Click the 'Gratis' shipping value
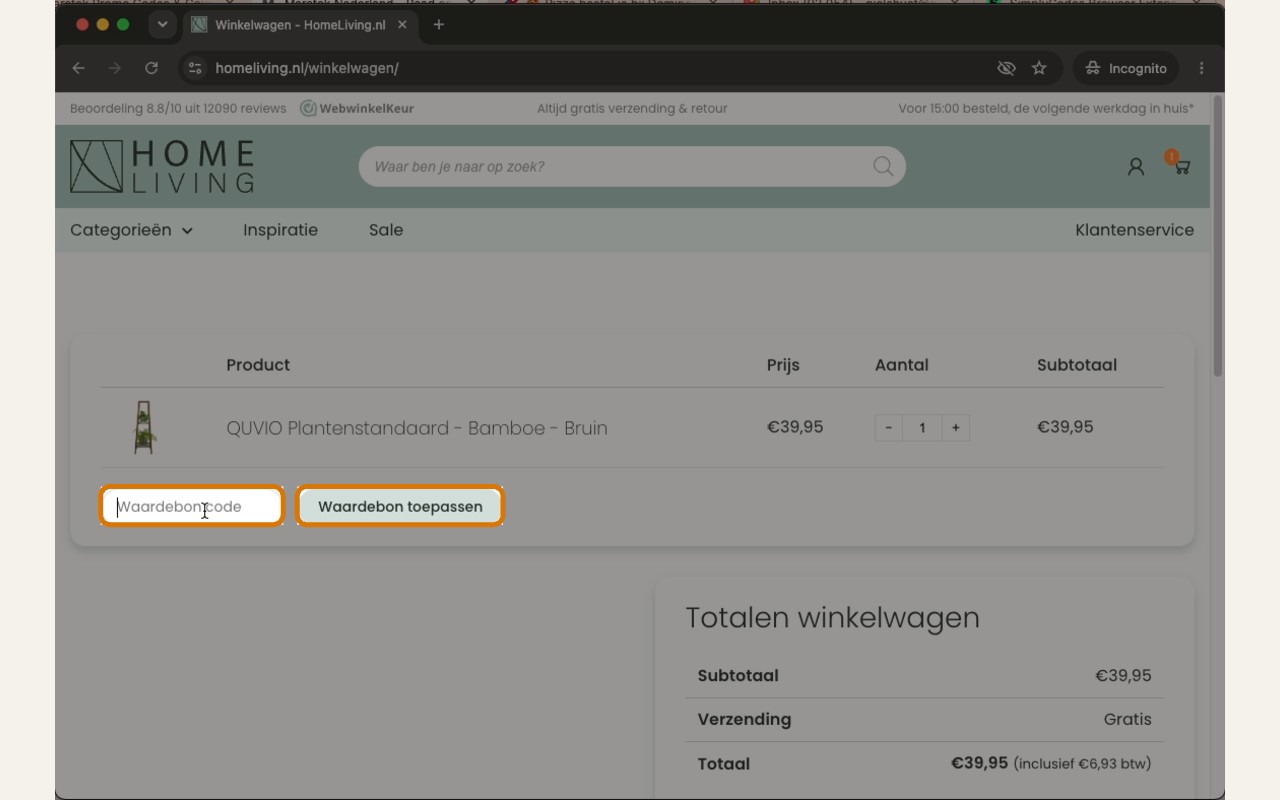The image size is (1280, 800). click(x=1127, y=719)
